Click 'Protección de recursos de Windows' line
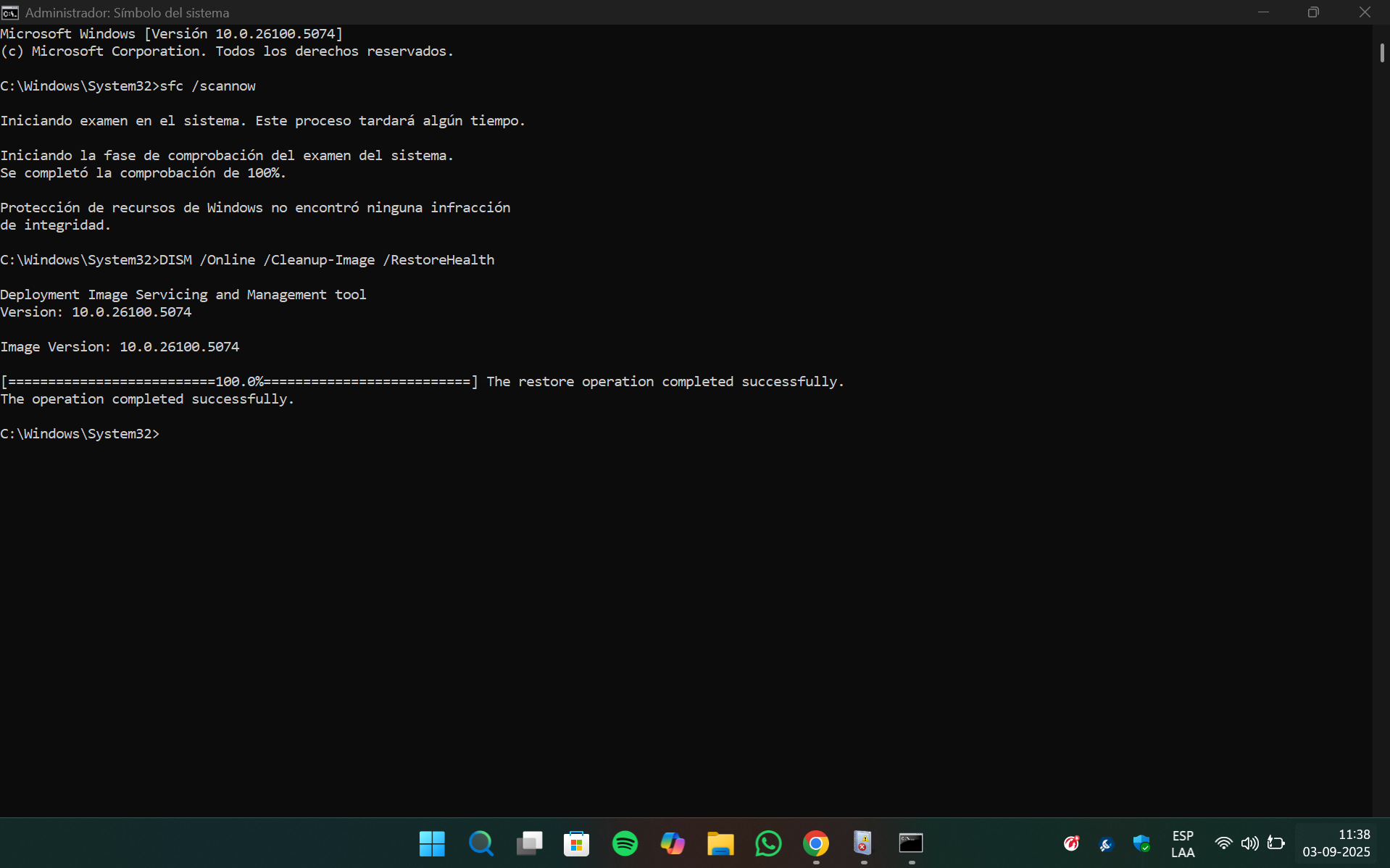1390x868 pixels. coord(255,208)
